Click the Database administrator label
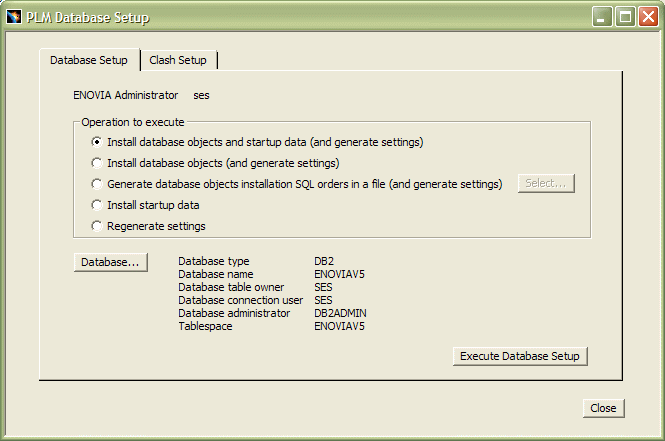This screenshot has height=441, width=665. pos(234,313)
